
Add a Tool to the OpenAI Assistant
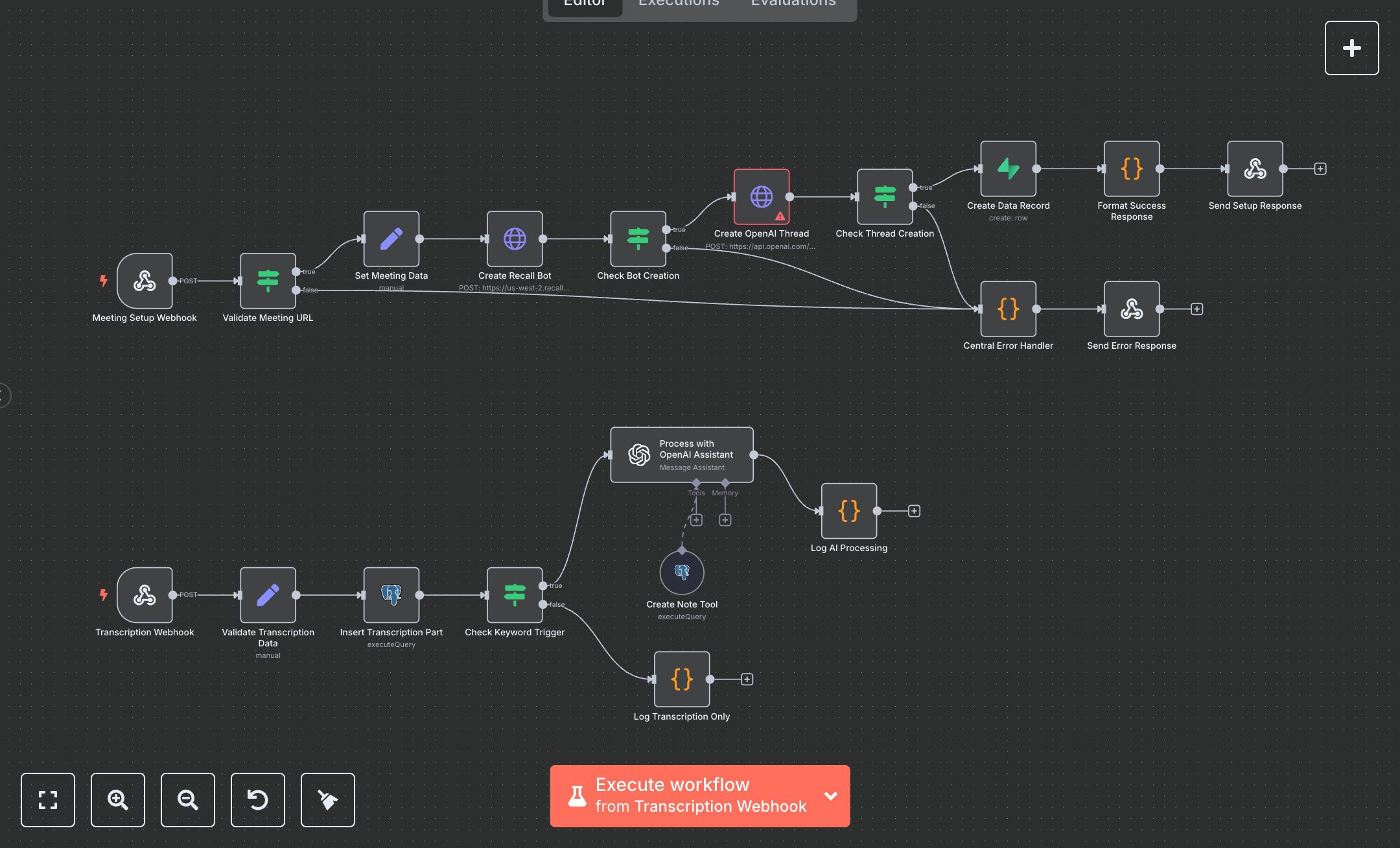coord(696,519)
